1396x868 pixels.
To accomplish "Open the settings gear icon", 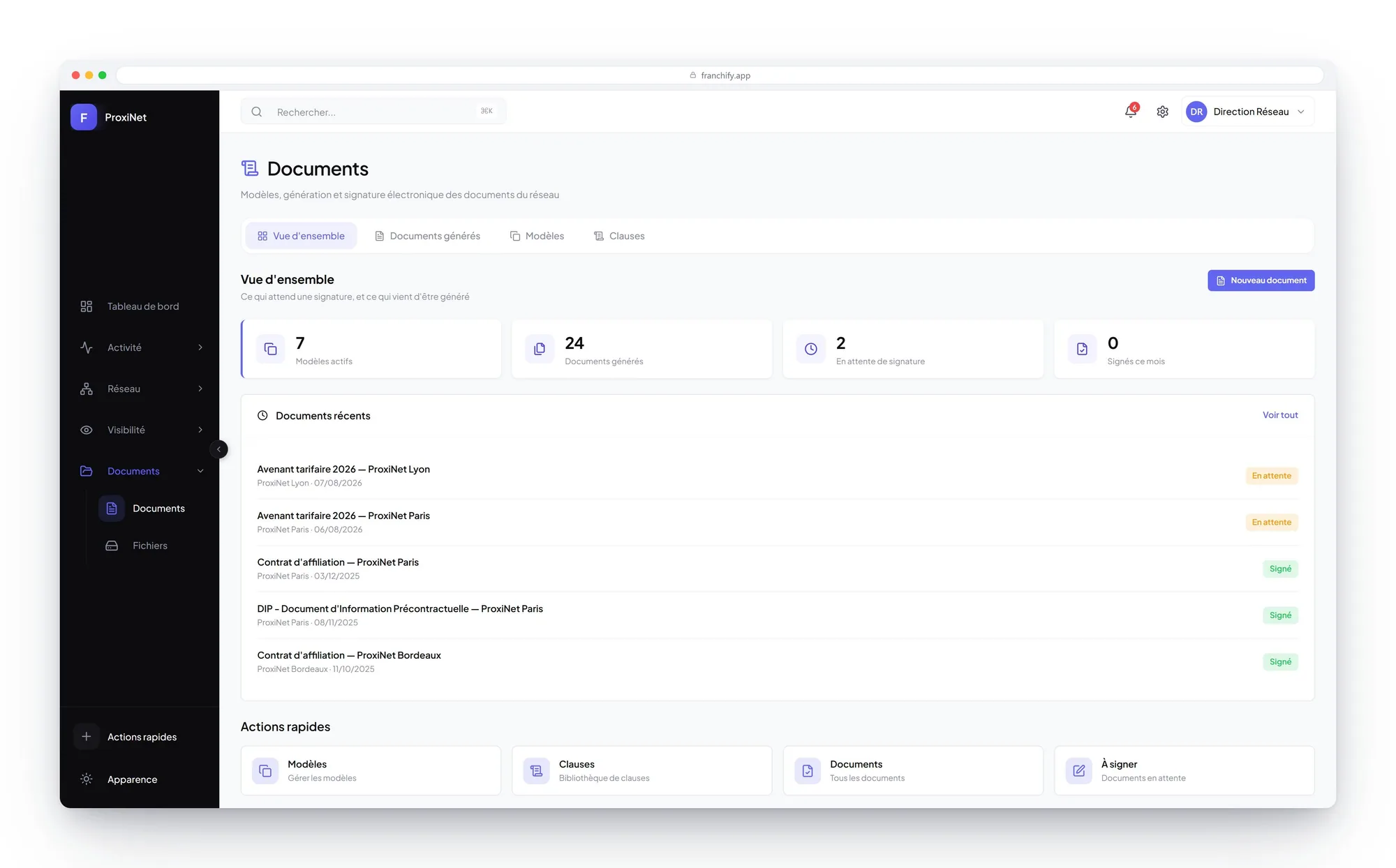I will 1162,112.
